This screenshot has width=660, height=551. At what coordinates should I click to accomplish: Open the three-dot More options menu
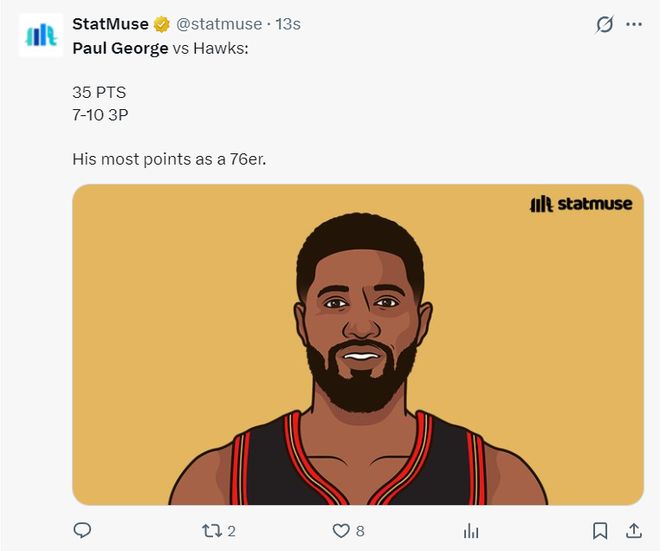tap(634, 24)
